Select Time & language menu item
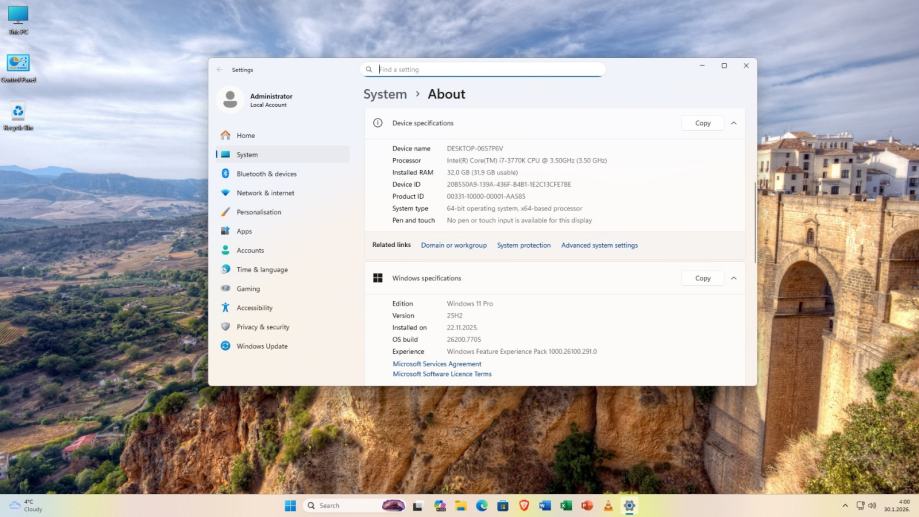 coord(261,270)
